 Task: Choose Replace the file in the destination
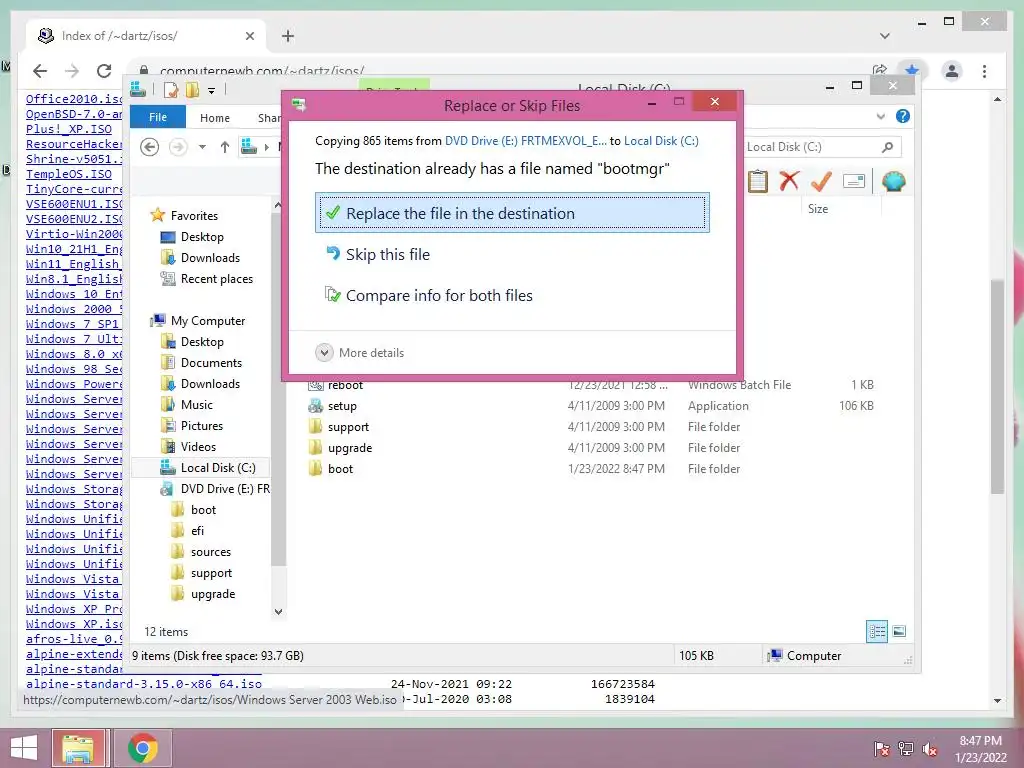[512, 213]
